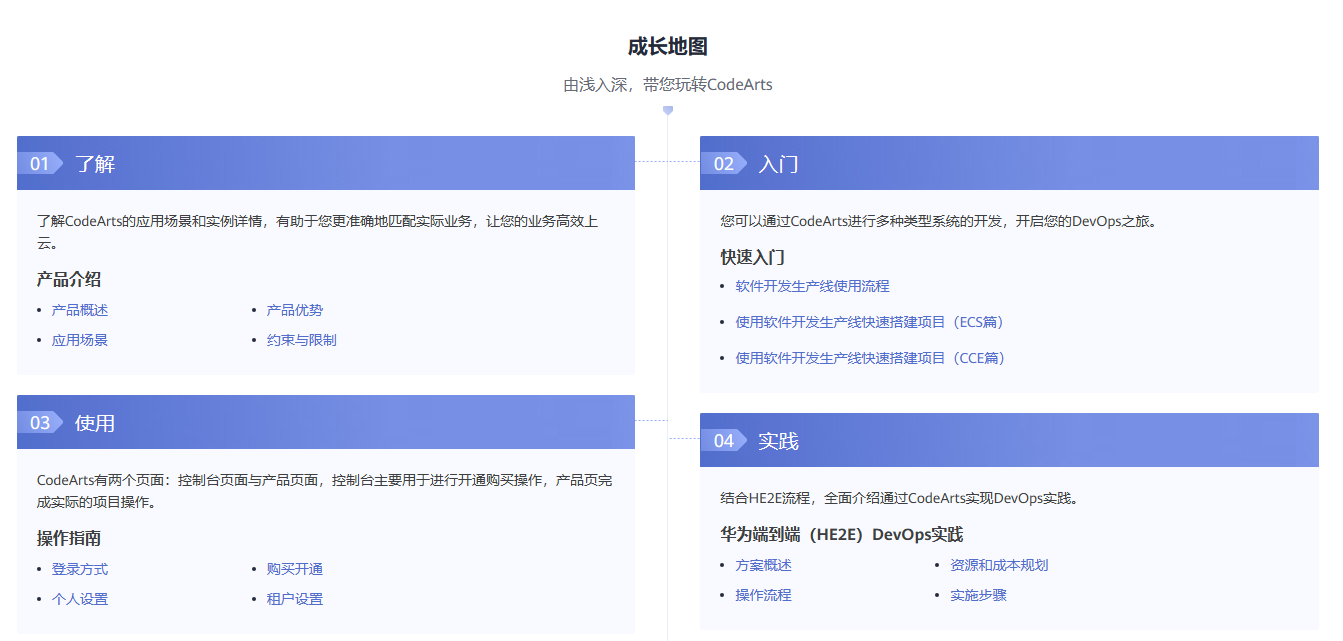Open the quick start guide for CCE篇

click(x=871, y=358)
